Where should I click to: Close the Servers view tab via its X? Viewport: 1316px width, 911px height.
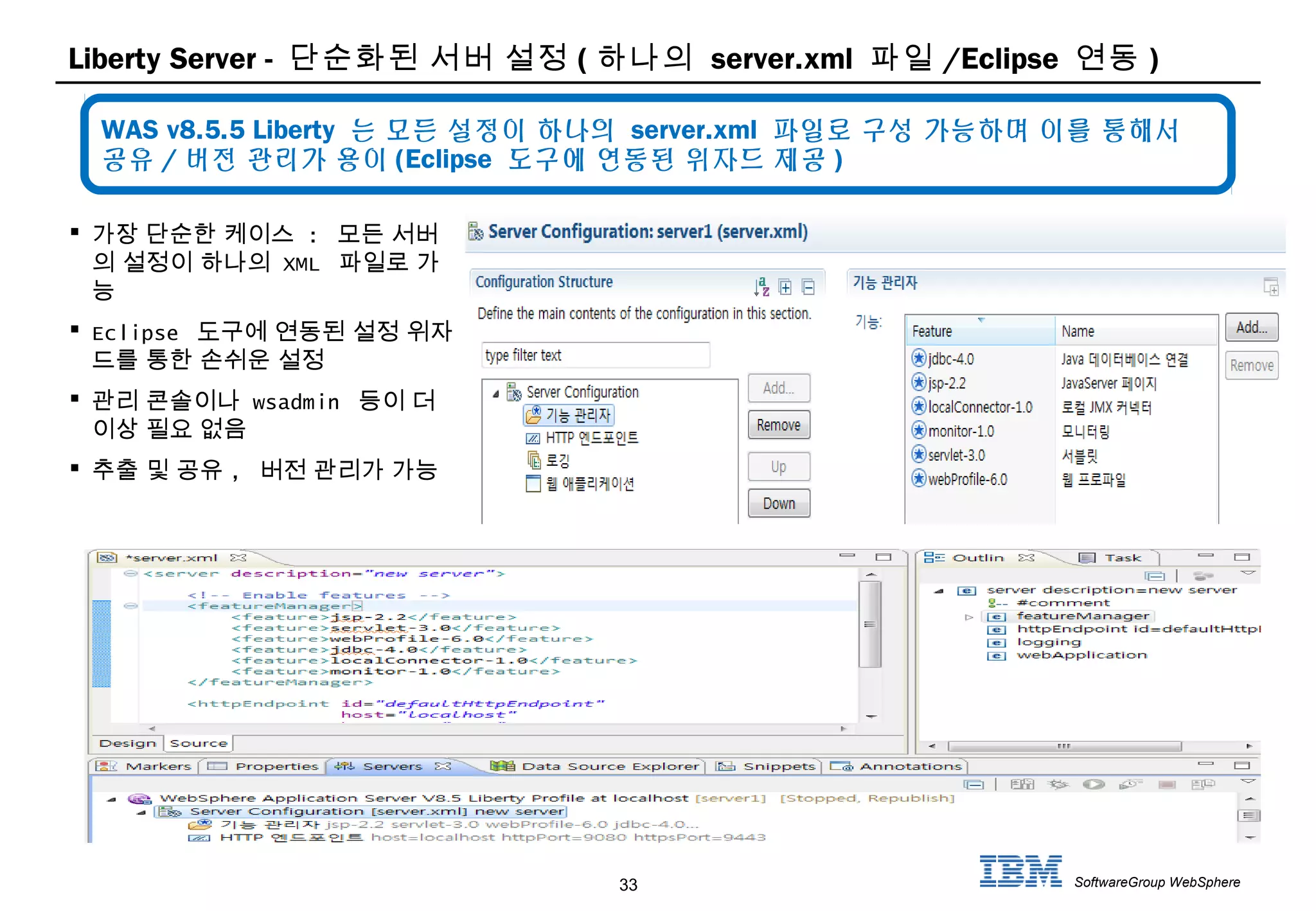point(443,766)
